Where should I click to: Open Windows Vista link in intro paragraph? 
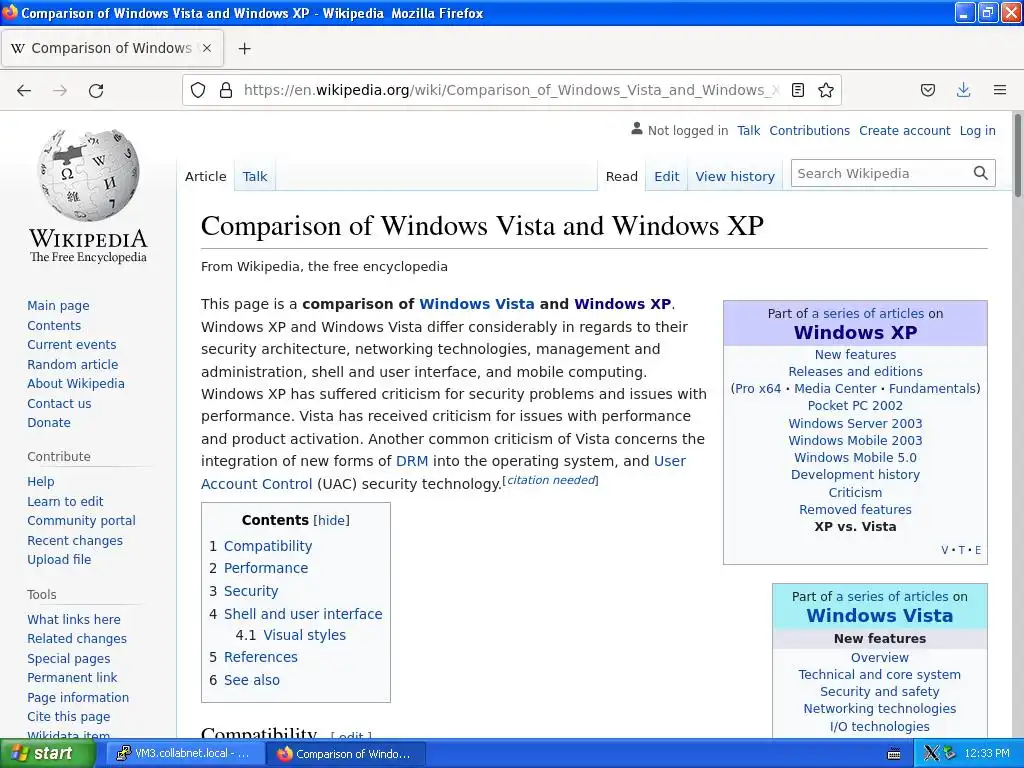point(477,304)
